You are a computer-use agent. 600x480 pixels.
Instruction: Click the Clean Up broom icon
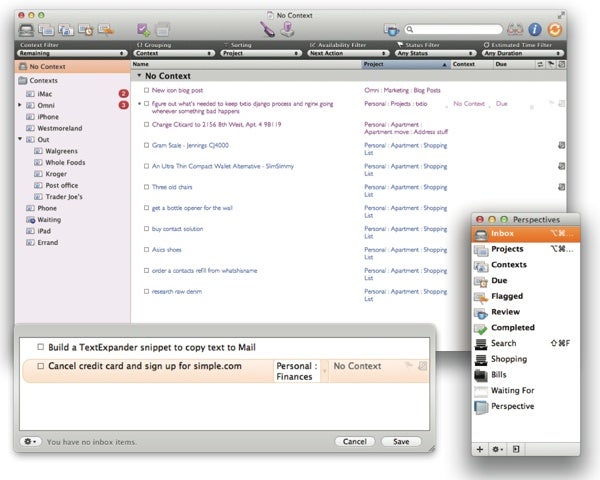pyautogui.click(x=267, y=29)
